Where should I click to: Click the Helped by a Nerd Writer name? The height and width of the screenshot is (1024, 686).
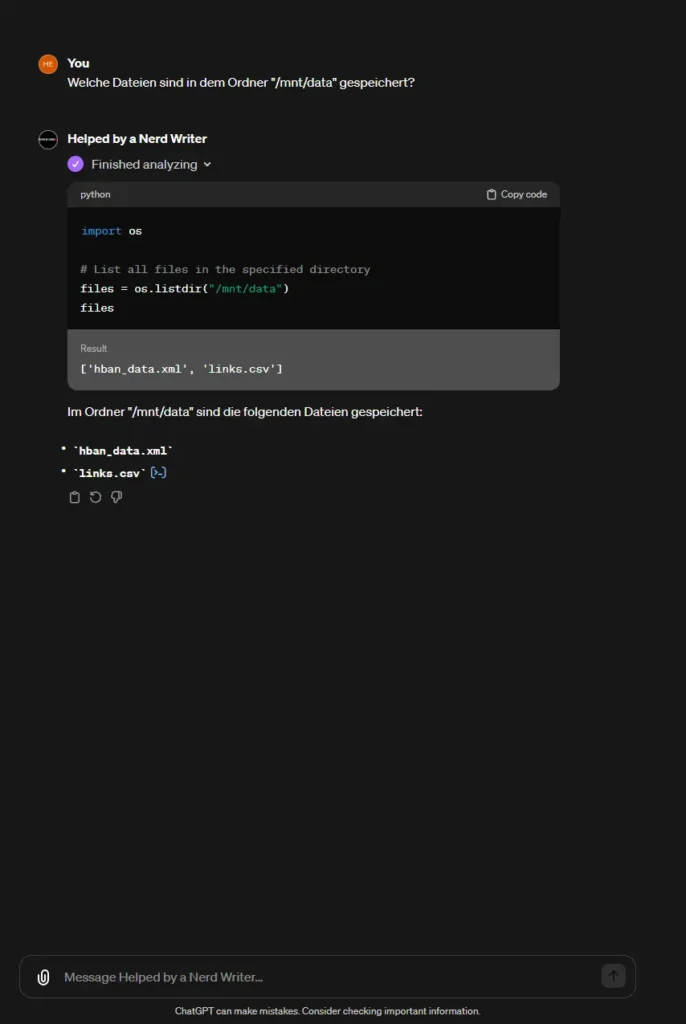point(137,138)
